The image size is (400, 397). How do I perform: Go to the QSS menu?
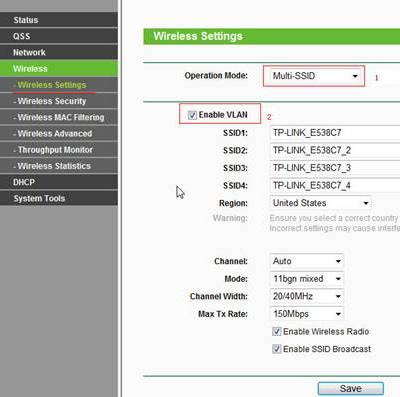coord(59,36)
